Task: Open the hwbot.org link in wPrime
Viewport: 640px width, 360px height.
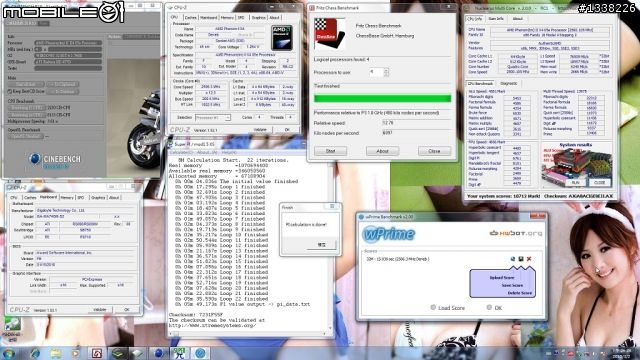Action: pyautogui.click(x=516, y=233)
